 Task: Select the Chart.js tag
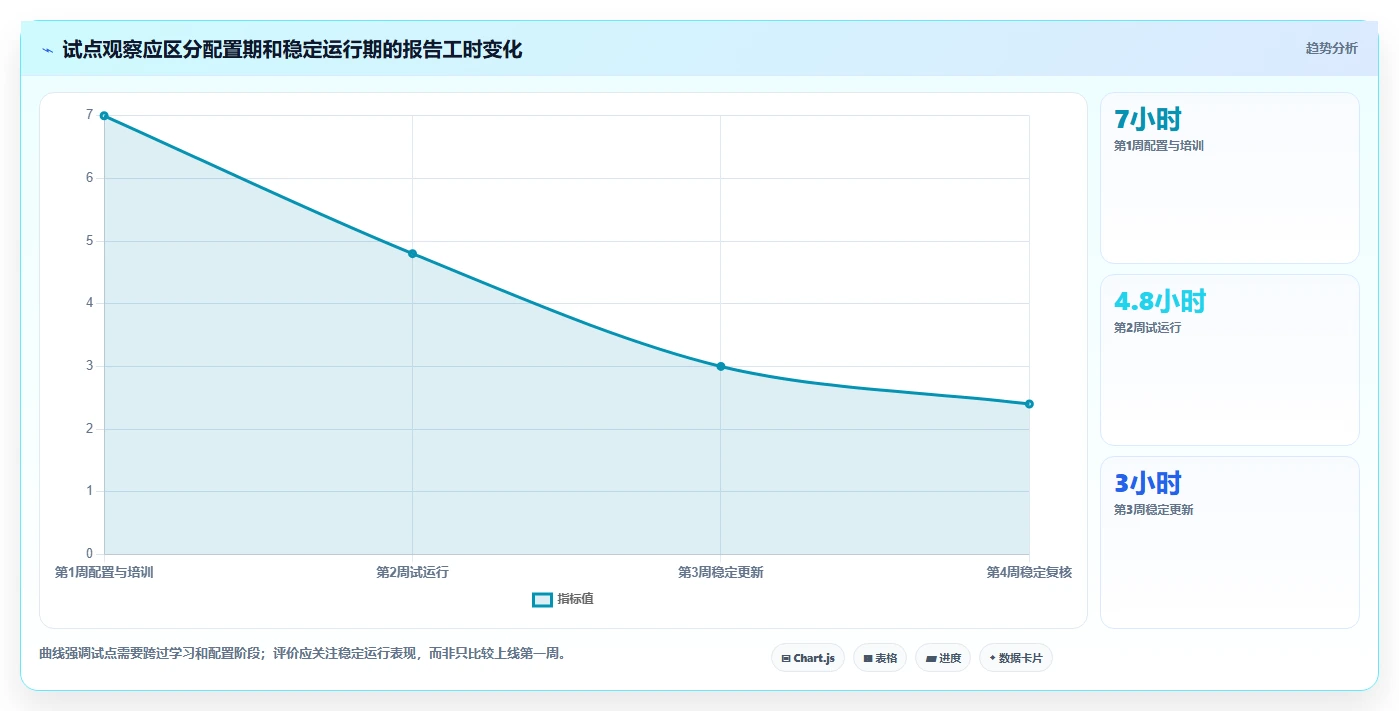[x=808, y=658]
